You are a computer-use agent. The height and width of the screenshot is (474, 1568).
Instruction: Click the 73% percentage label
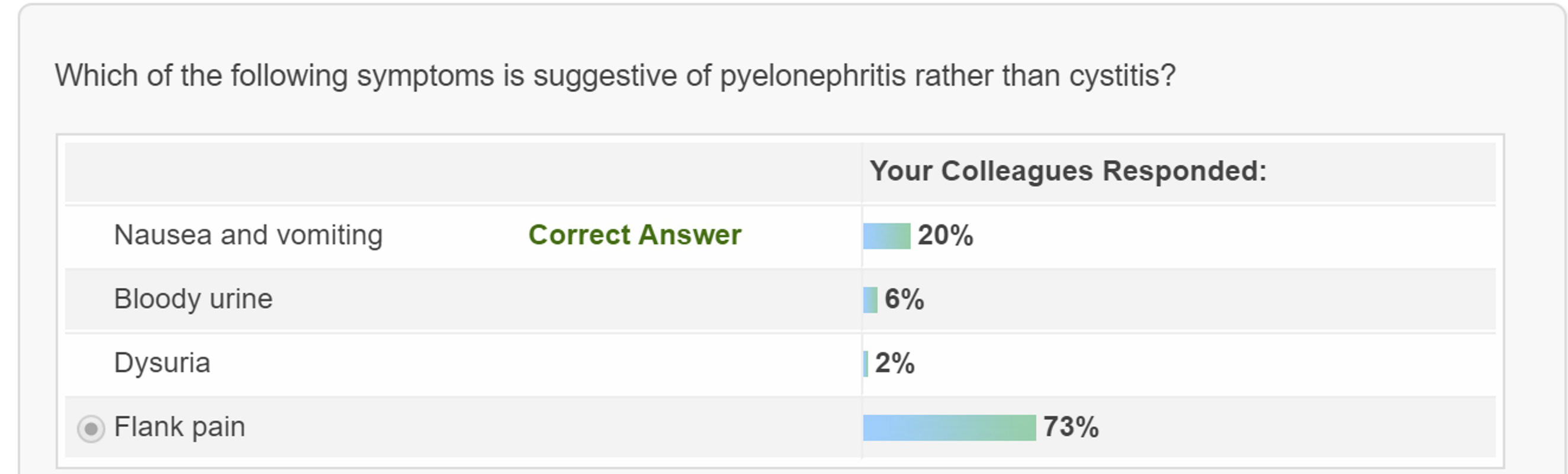[1071, 427]
